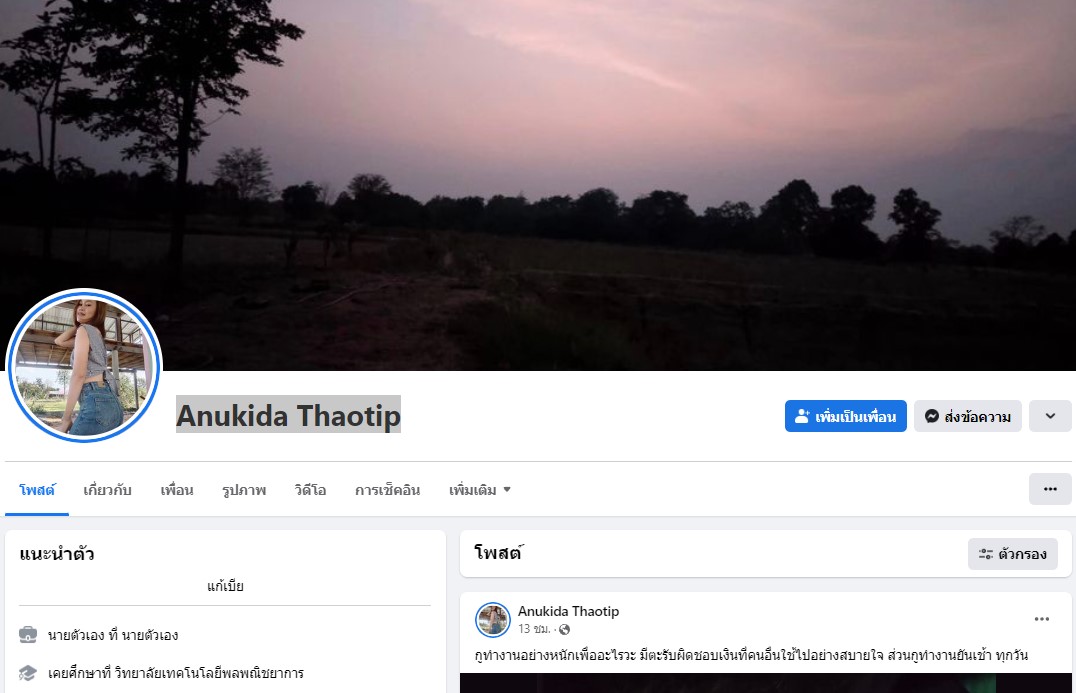Viewport: 1076px width, 693px height.
Task: Click the add friend person icon
Action: coord(802,416)
